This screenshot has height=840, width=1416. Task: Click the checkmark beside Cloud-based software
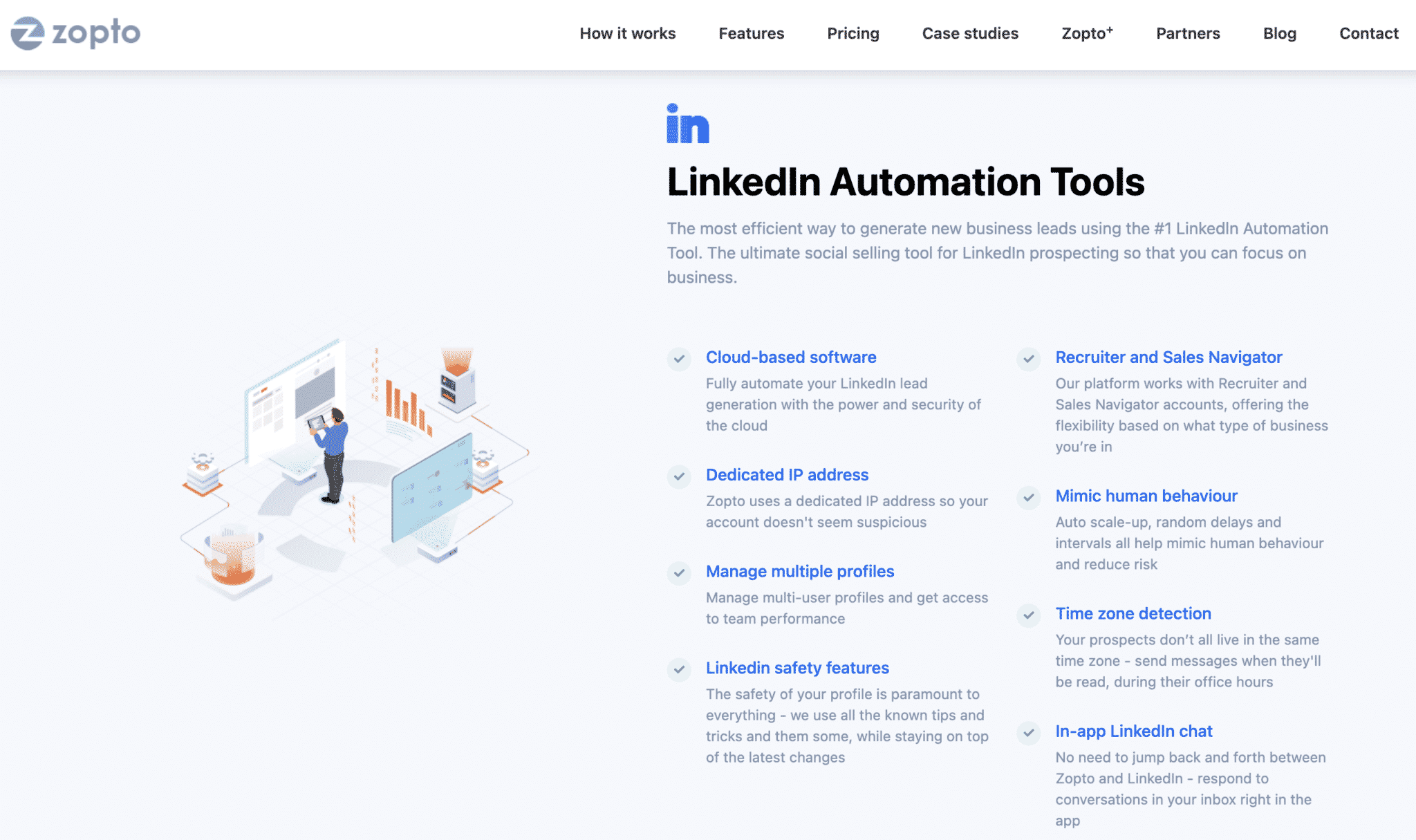click(x=680, y=360)
